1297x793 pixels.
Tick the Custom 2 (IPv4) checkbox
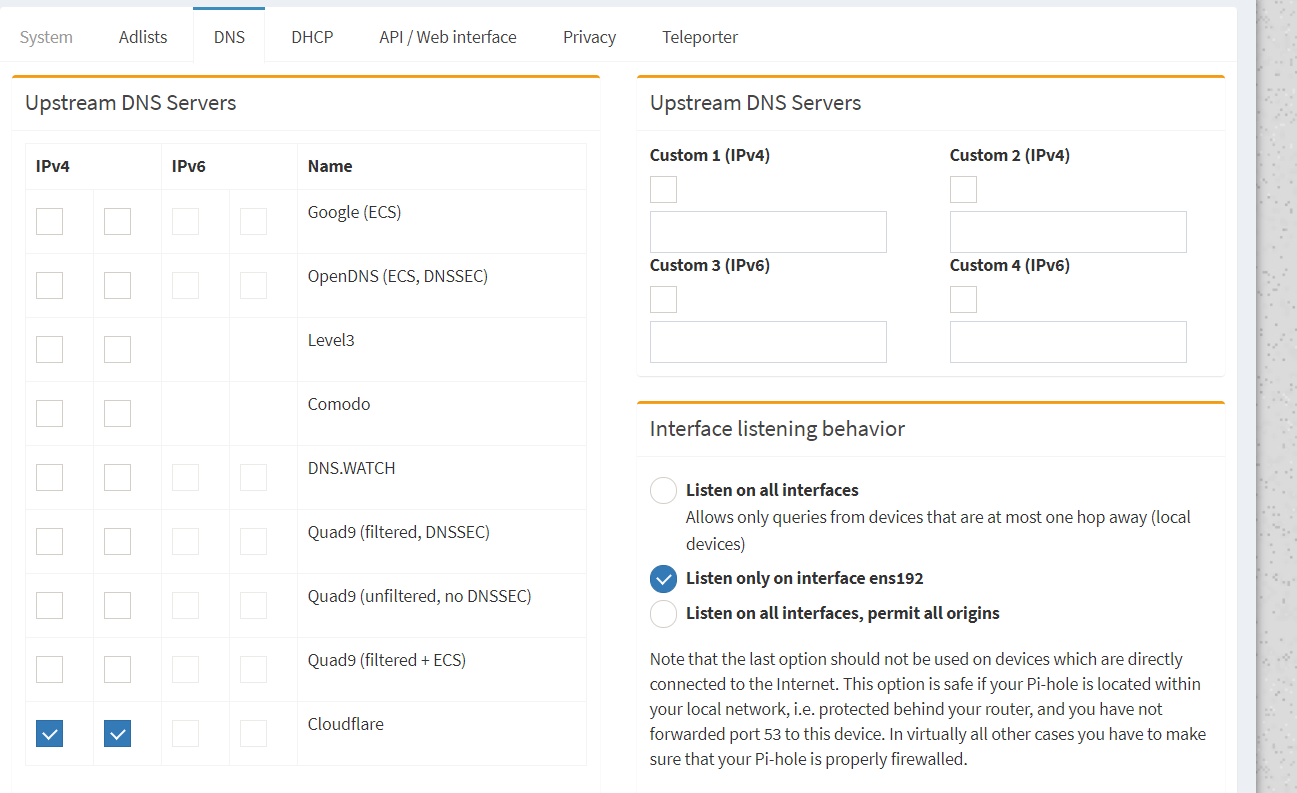pyautogui.click(x=963, y=189)
